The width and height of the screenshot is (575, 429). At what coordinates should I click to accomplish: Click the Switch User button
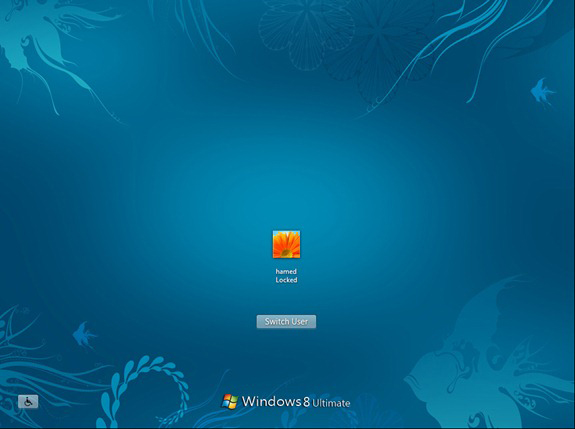coord(286,322)
